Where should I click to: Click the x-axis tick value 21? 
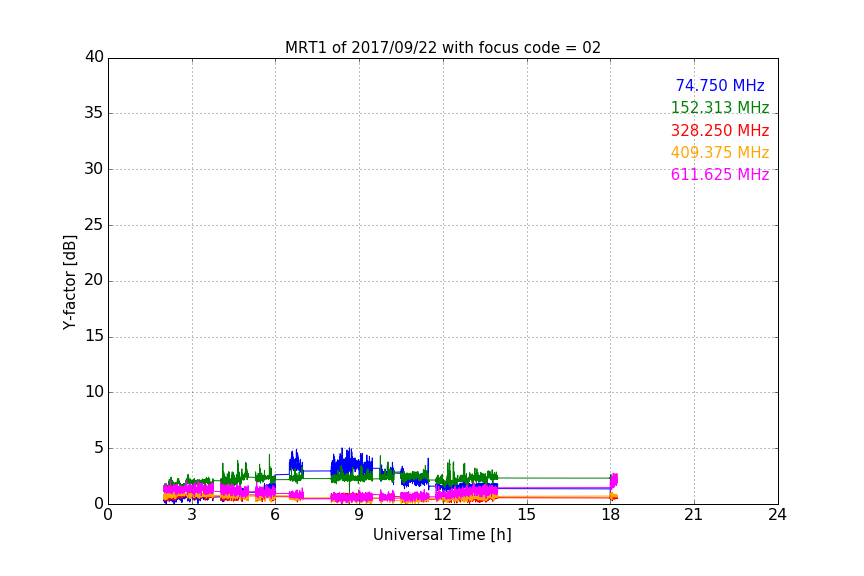(x=694, y=515)
